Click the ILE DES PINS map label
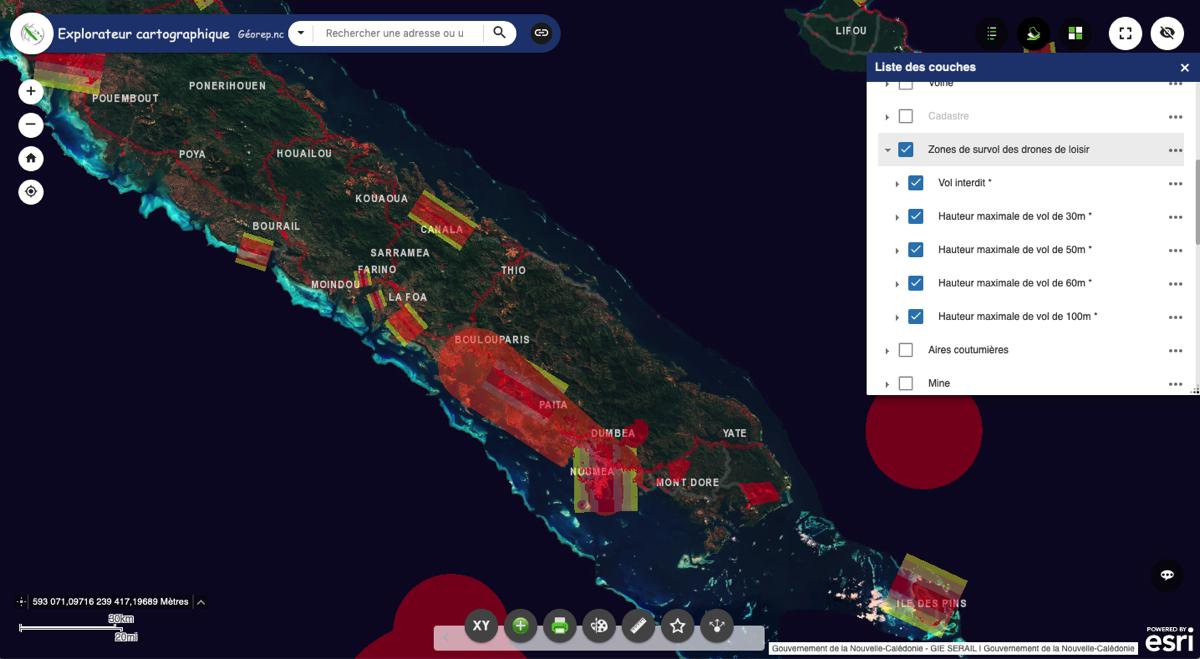This screenshot has height=659, width=1200. tap(931, 604)
